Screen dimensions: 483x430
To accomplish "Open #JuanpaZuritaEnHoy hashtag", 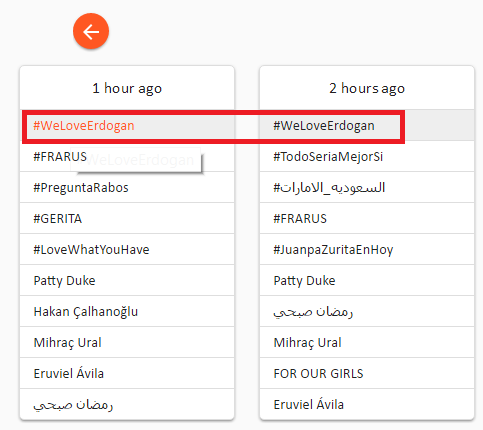I will (x=367, y=249).
